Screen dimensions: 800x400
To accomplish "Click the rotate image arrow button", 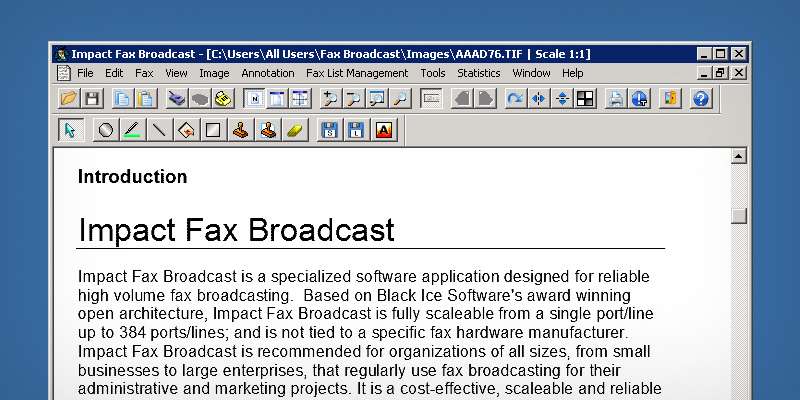I will click(515, 98).
